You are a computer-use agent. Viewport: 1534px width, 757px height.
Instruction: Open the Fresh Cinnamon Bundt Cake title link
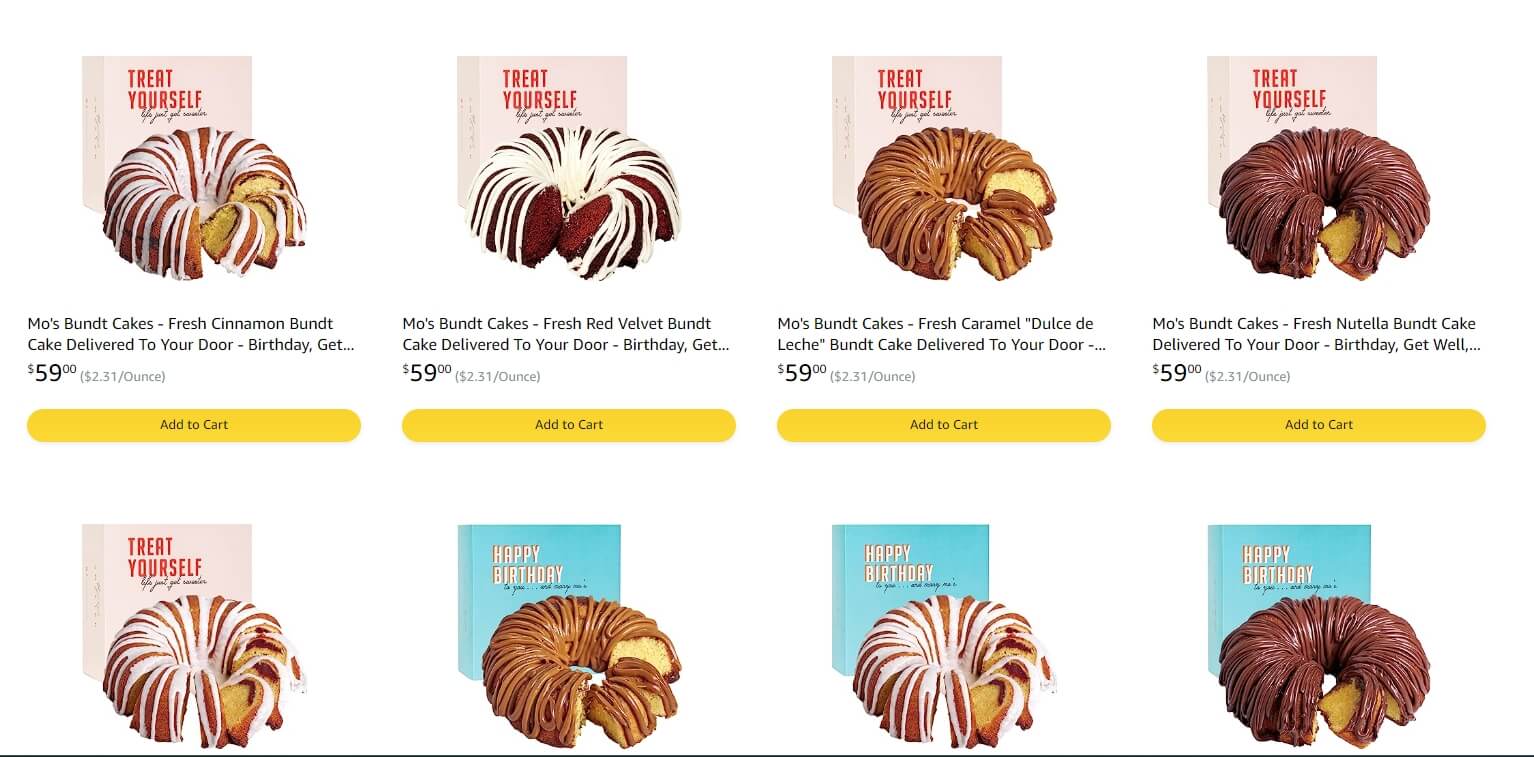[191, 334]
